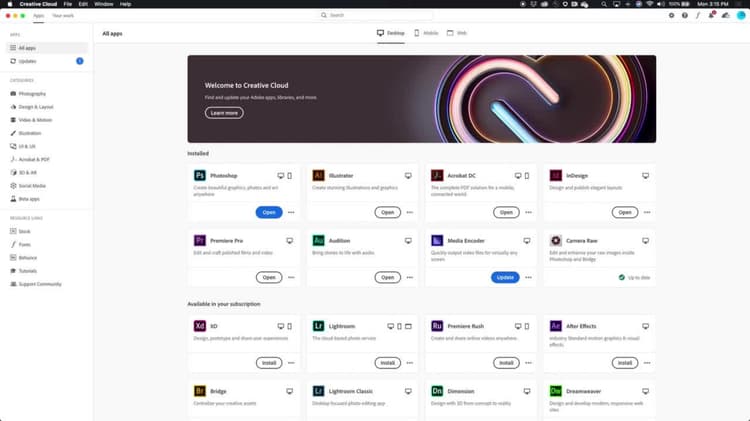Open cloud sync status icon
Screen dimensions: 750x421
coord(726,15)
